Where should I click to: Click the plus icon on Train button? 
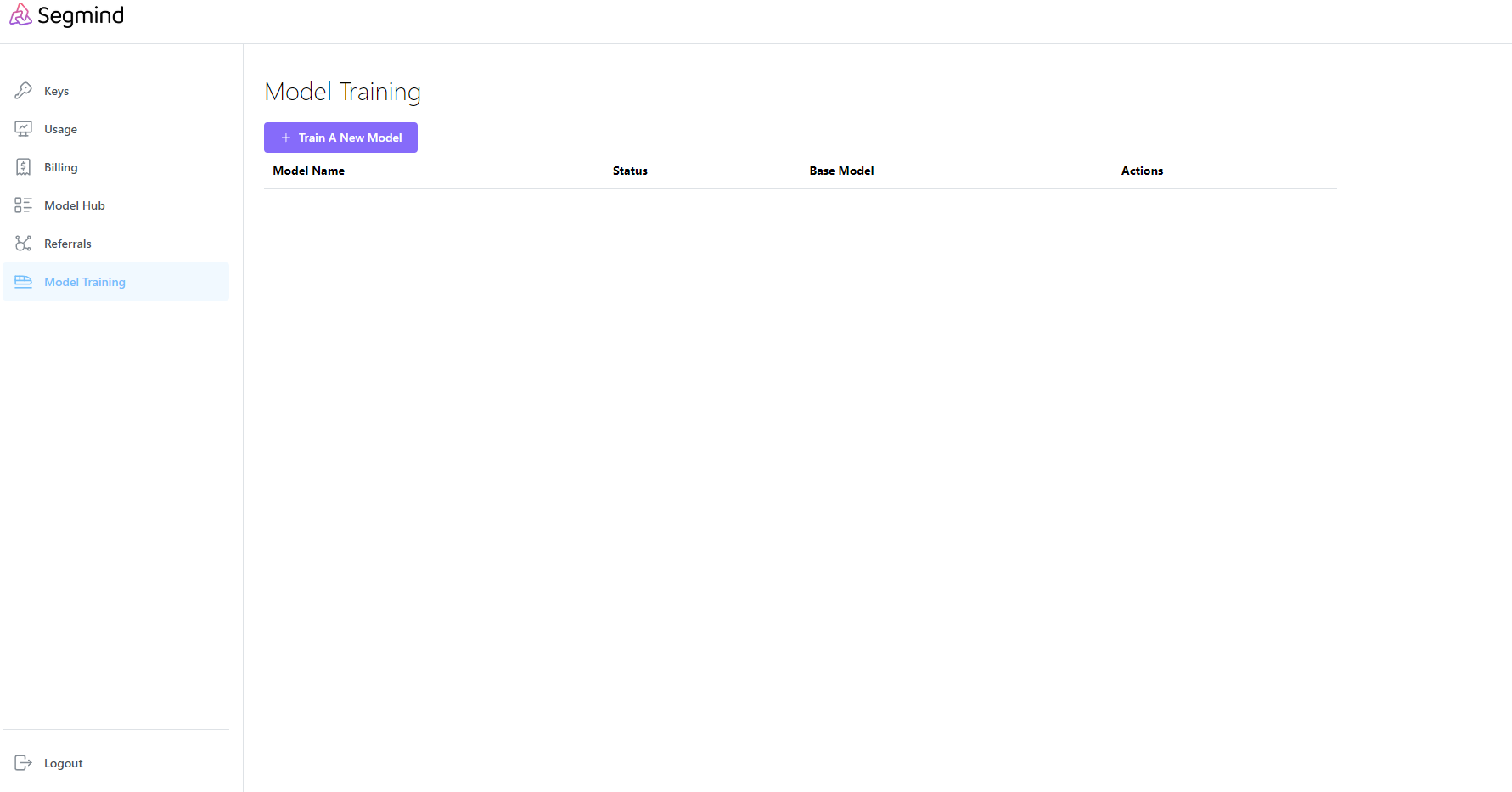[286, 138]
